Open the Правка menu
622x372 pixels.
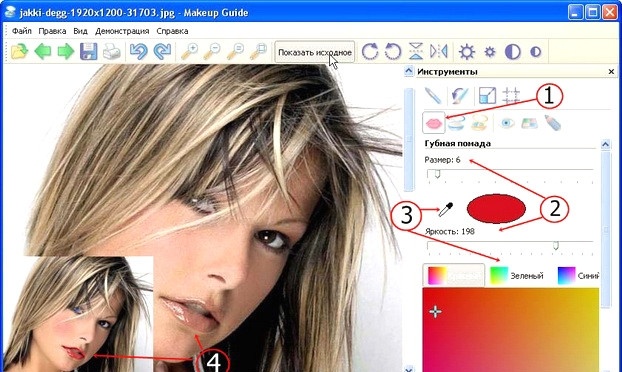[x=52, y=31]
